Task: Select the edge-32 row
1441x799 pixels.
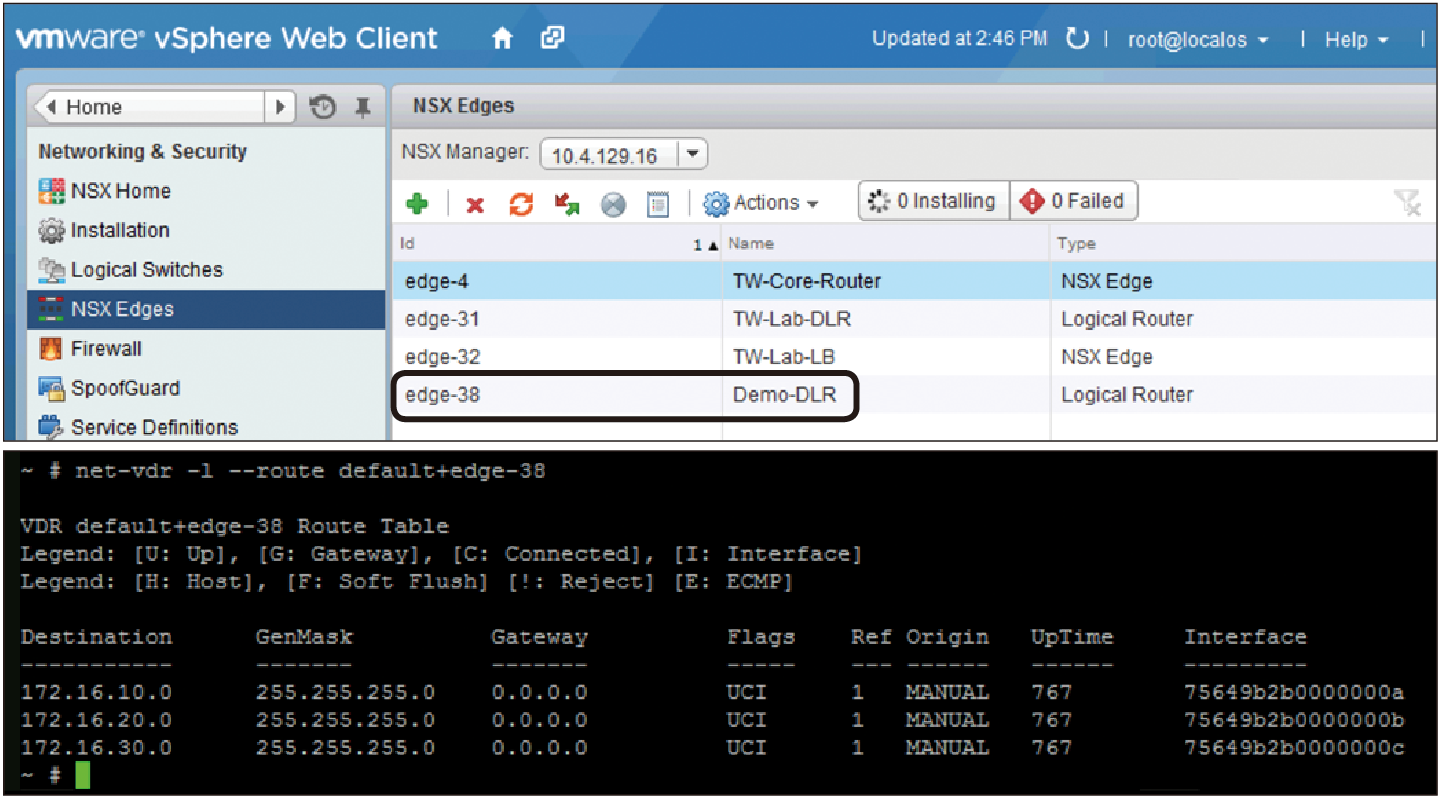Action: (x=915, y=357)
